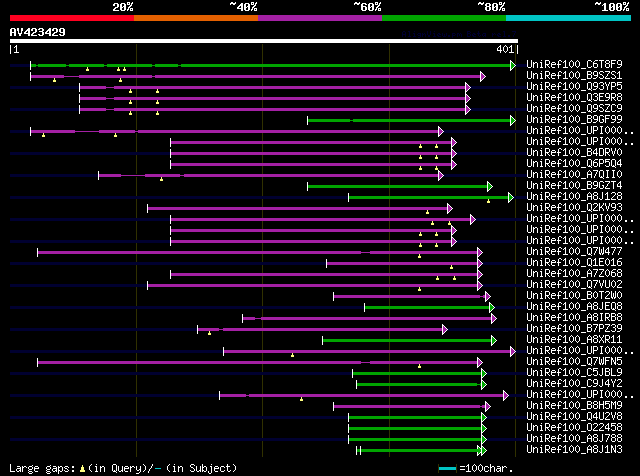
Task: Click the cyan 100char scale bar
Action: tap(447, 469)
